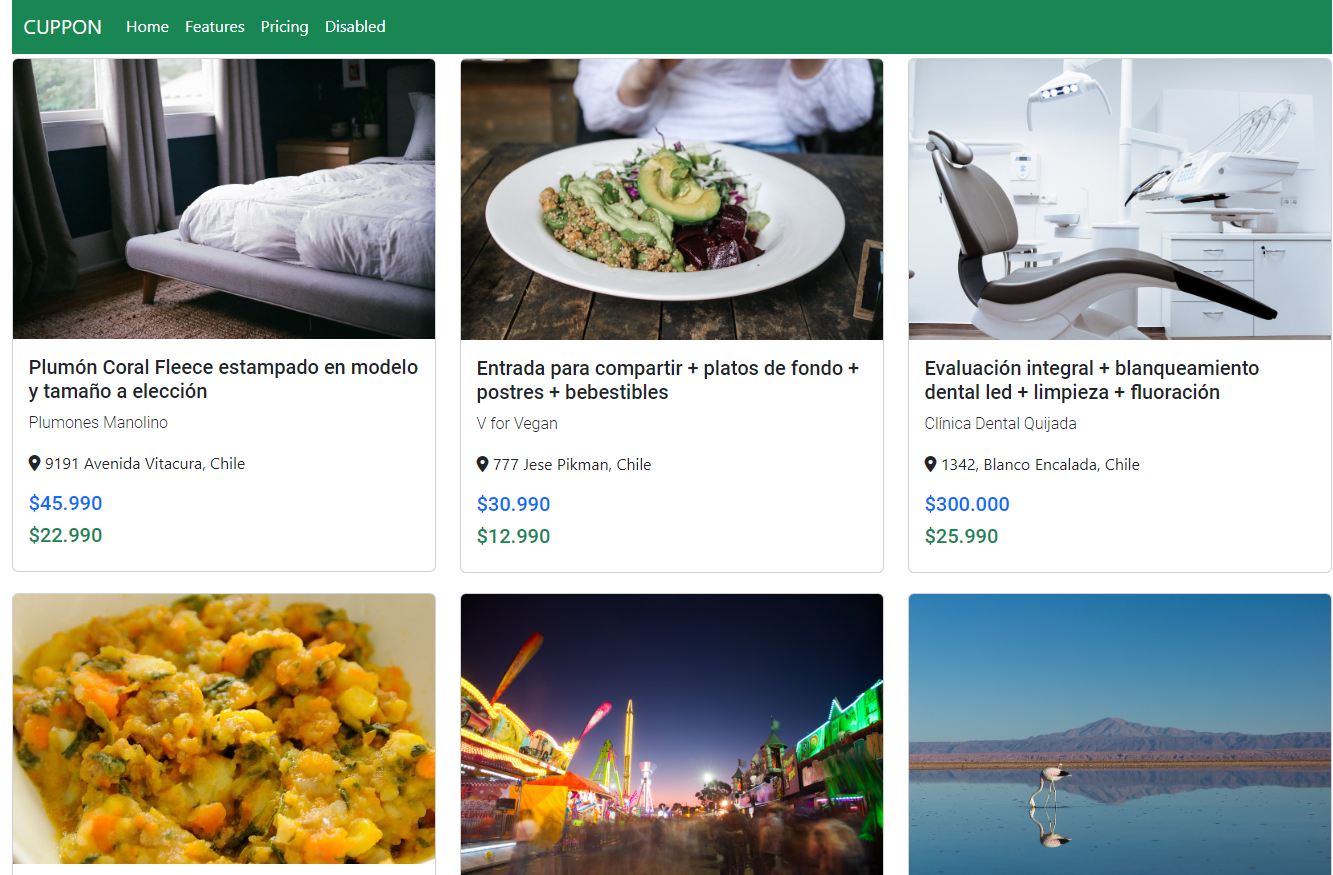The width and height of the screenshot is (1333, 875).
Task: Click the location marker by Blanco Encalada address
Action: (931, 464)
